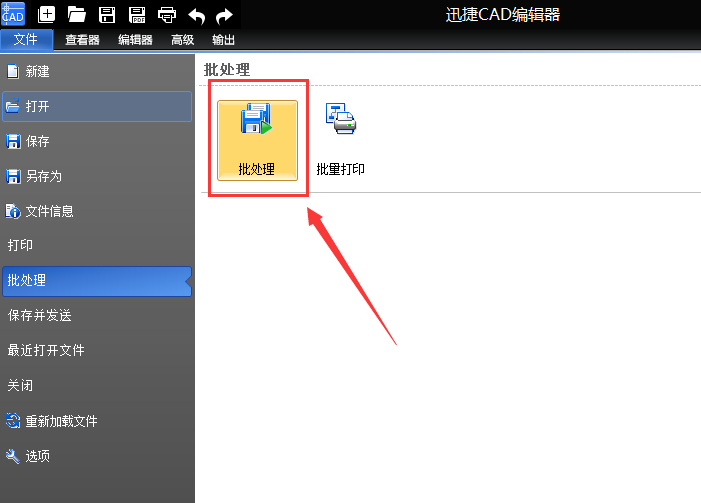Click the save as PDF toolbar icon
This screenshot has width=701, height=503.
[137, 14]
